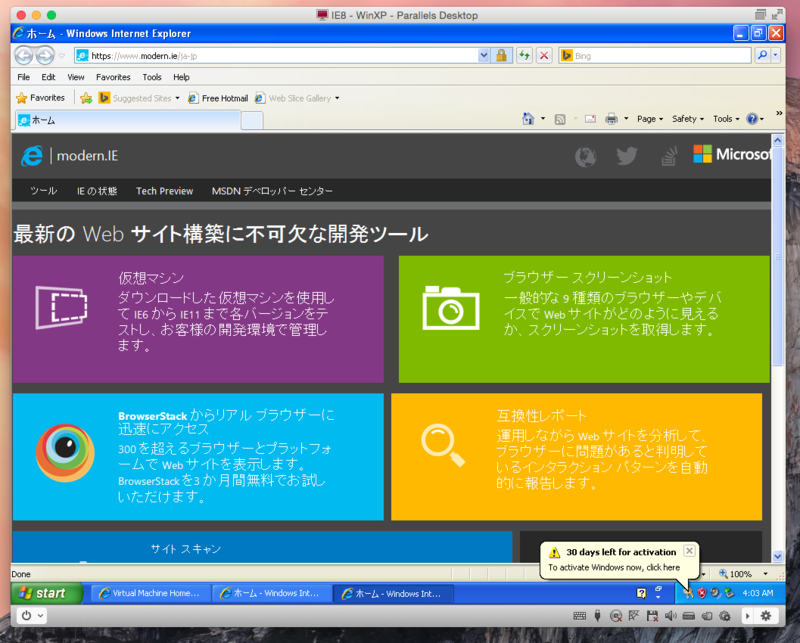Open Windows Security Center shield in system tray

[x=702, y=592]
